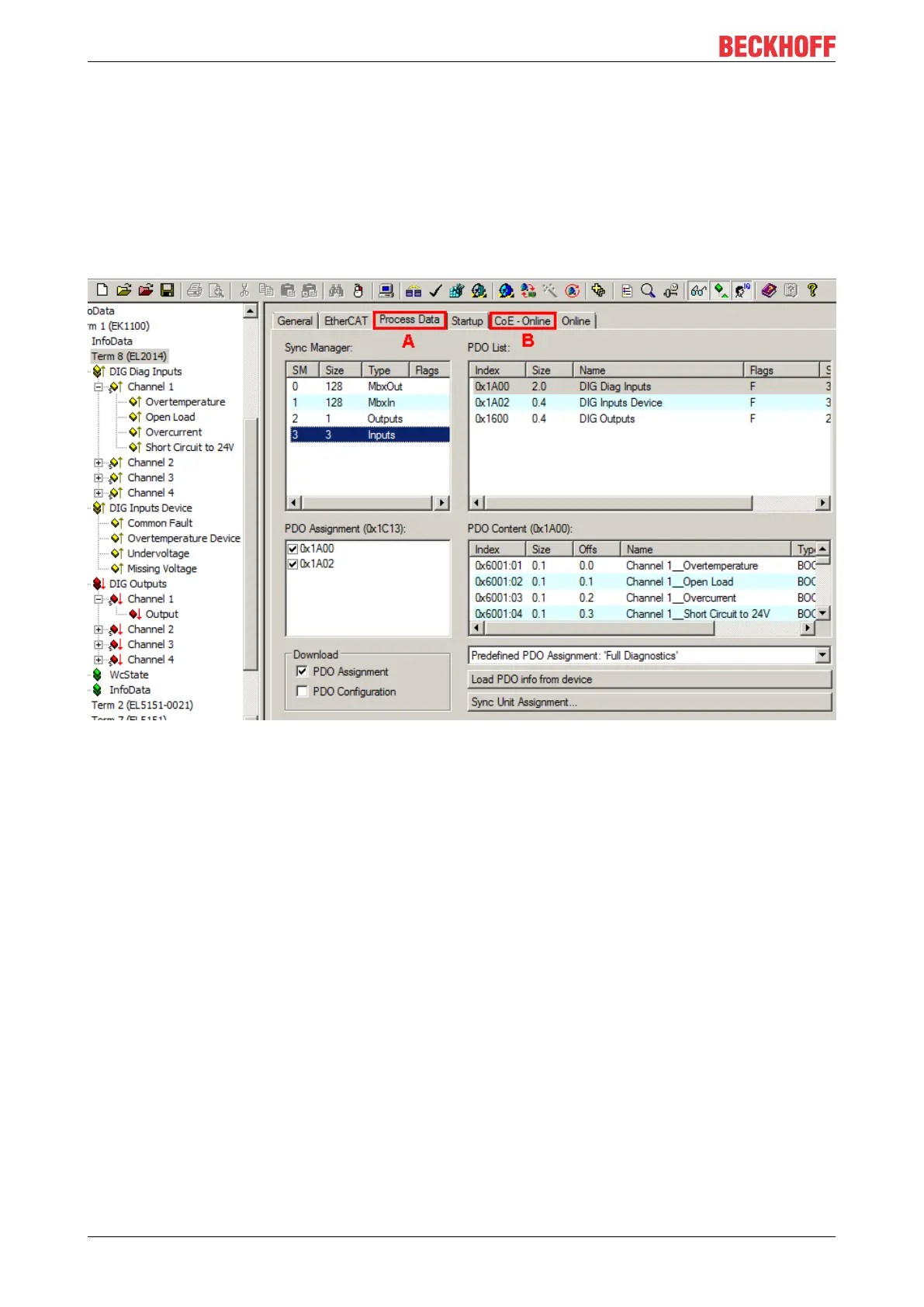Click Load PDO info from device button
Screen dimensions: 924x1307
[650, 680]
